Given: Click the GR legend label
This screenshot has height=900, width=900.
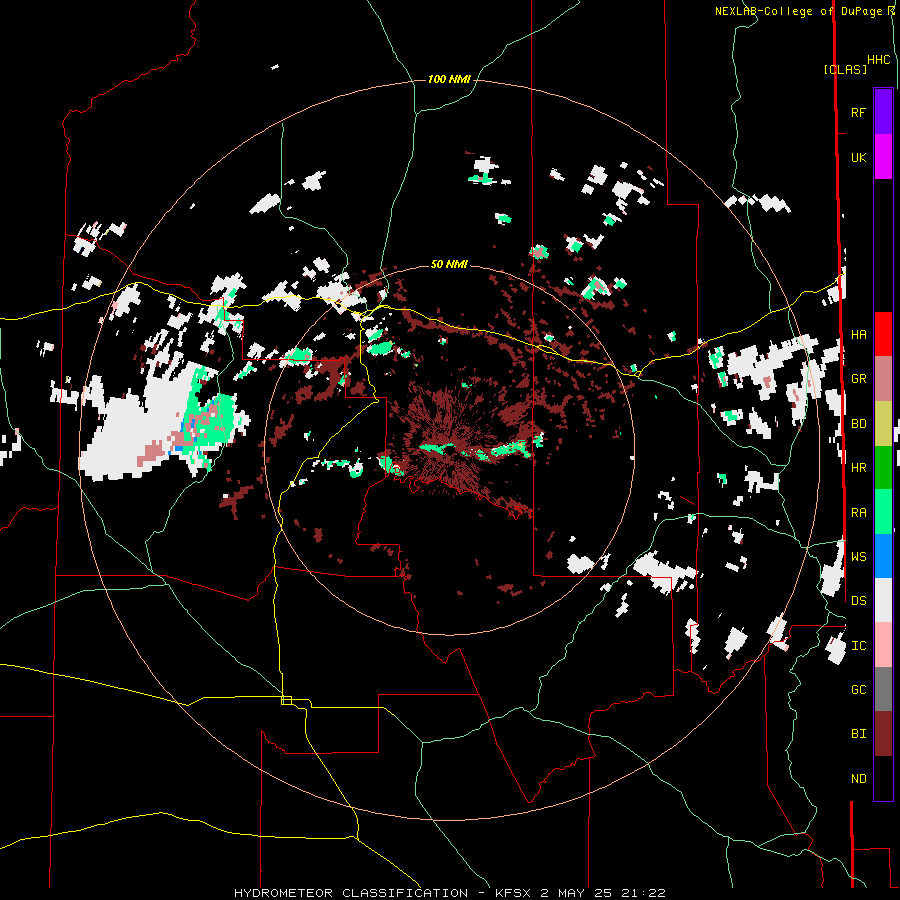Looking at the screenshot, I should pos(858,379).
